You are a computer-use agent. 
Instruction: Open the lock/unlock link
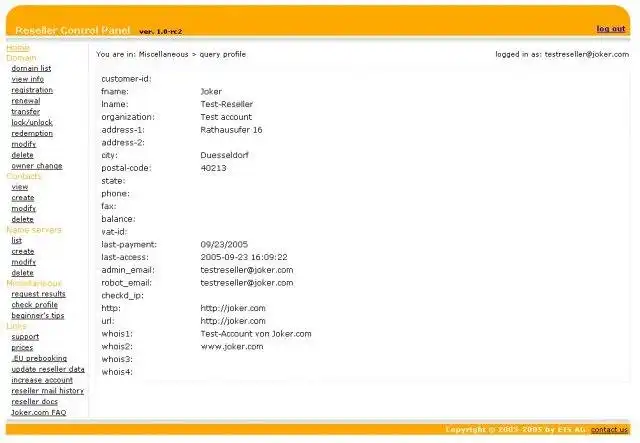point(32,122)
